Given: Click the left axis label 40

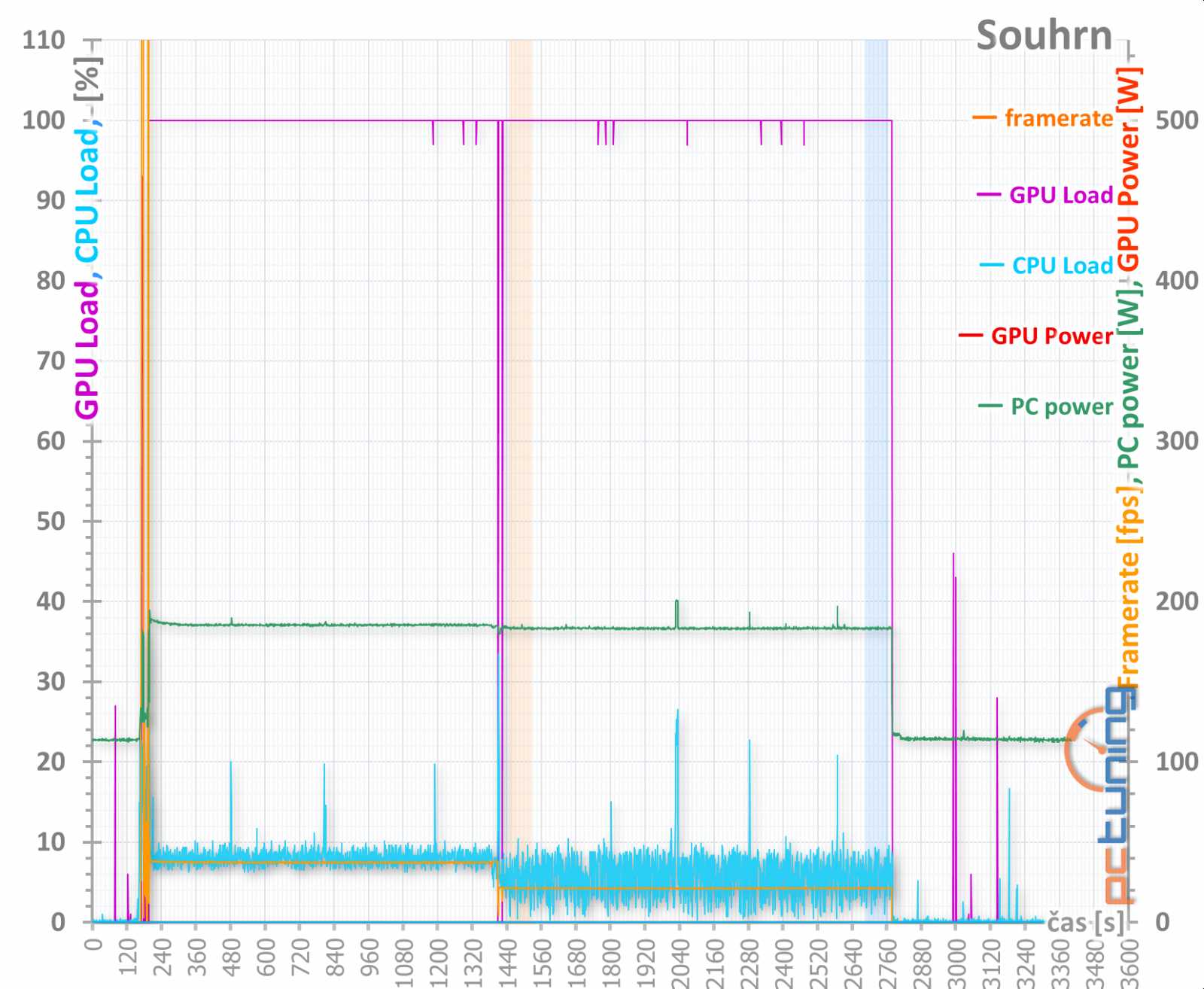Looking at the screenshot, I should [x=50, y=601].
